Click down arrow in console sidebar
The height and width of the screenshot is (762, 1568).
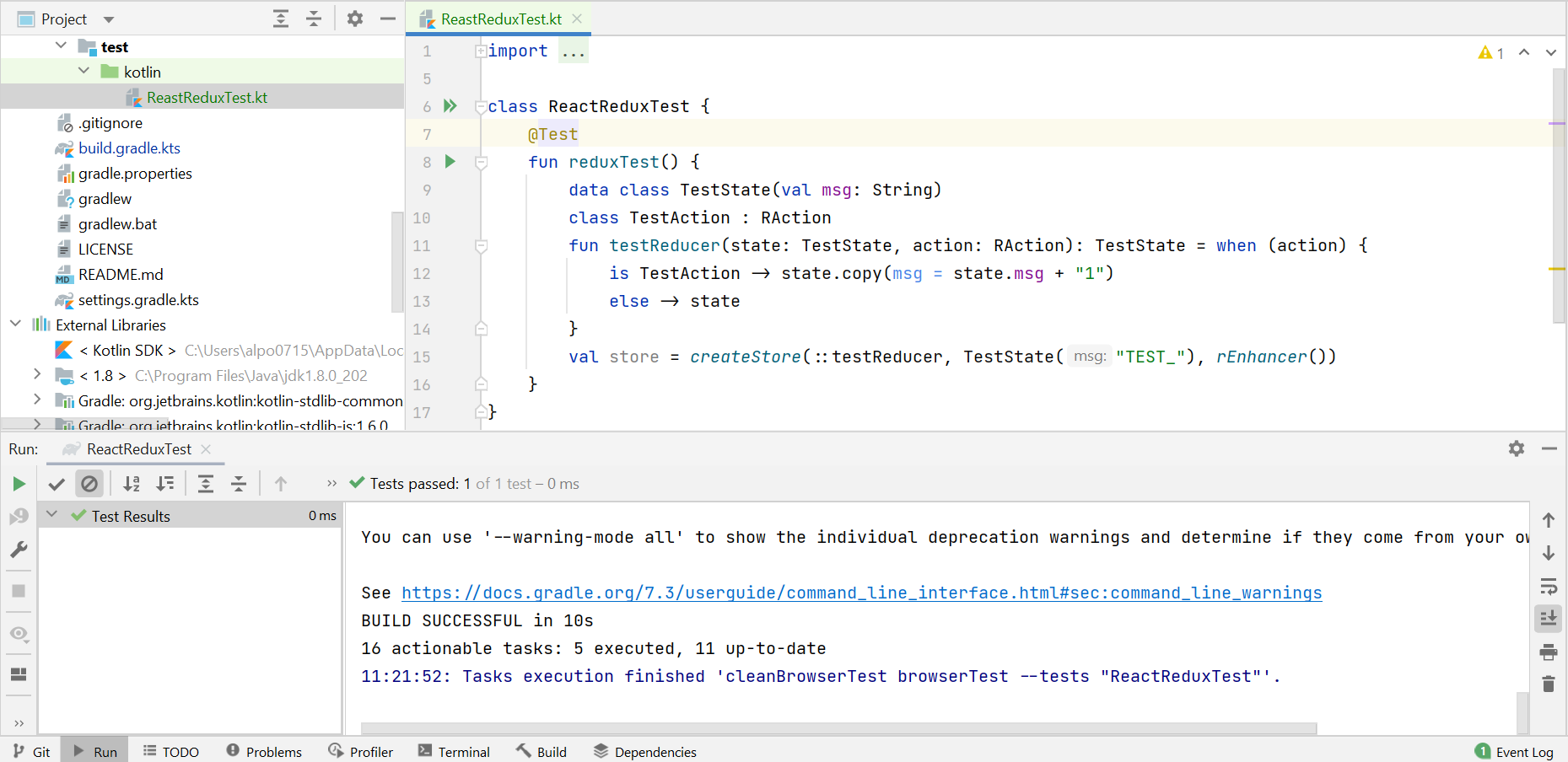click(x=1549, y=553)
